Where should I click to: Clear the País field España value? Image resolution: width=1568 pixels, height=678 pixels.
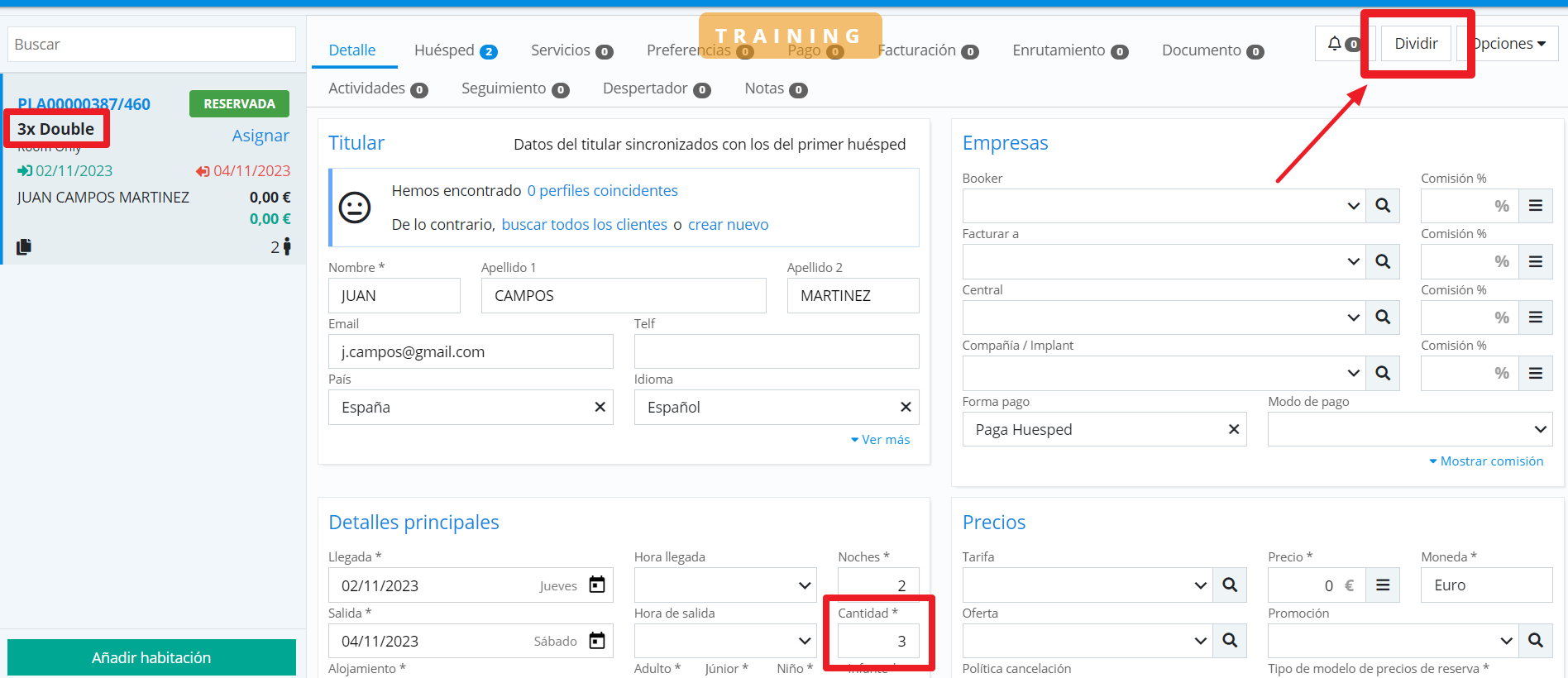[600, 407]
